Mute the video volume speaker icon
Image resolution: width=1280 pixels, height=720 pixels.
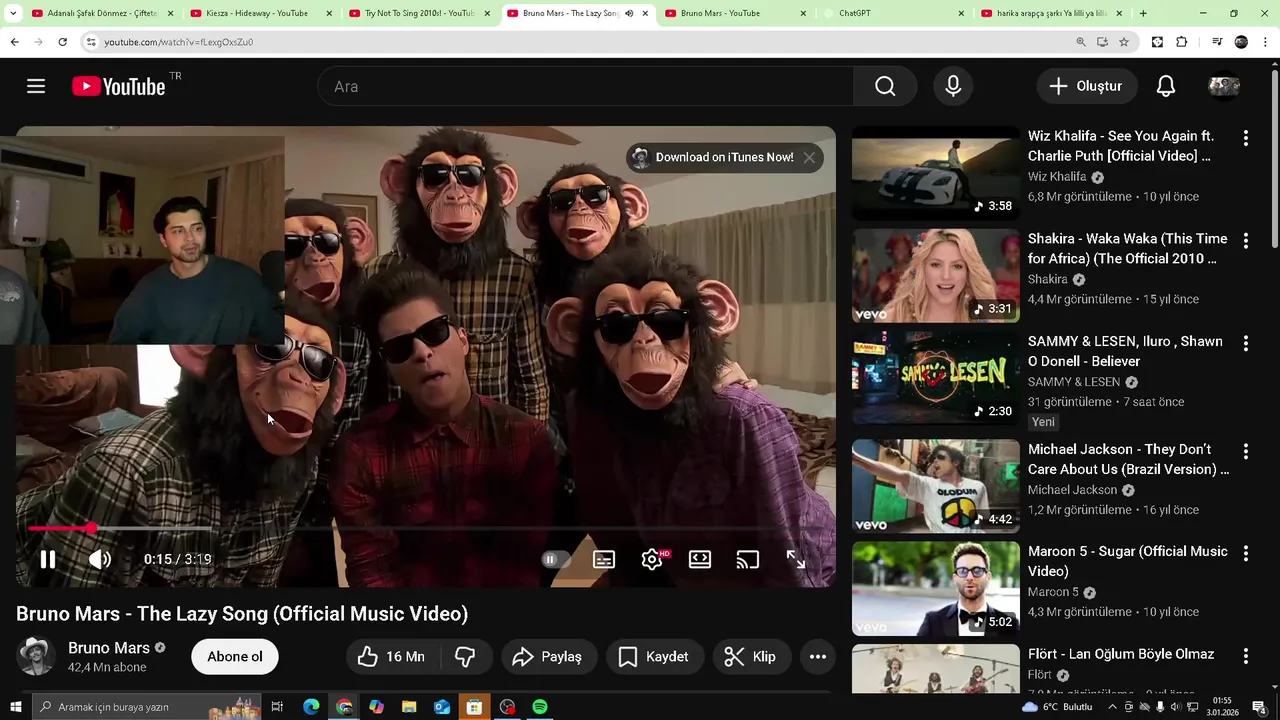[x=100, y=559]
